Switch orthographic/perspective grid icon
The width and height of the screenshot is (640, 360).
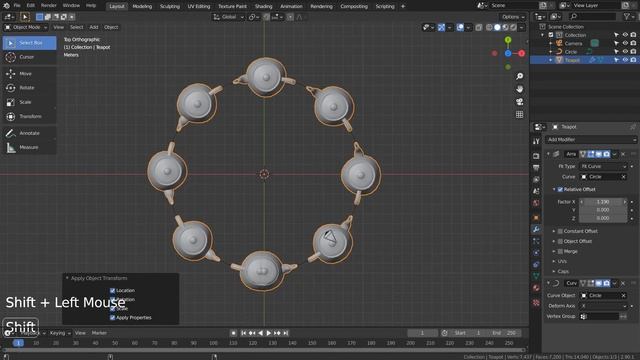(520, 115)
